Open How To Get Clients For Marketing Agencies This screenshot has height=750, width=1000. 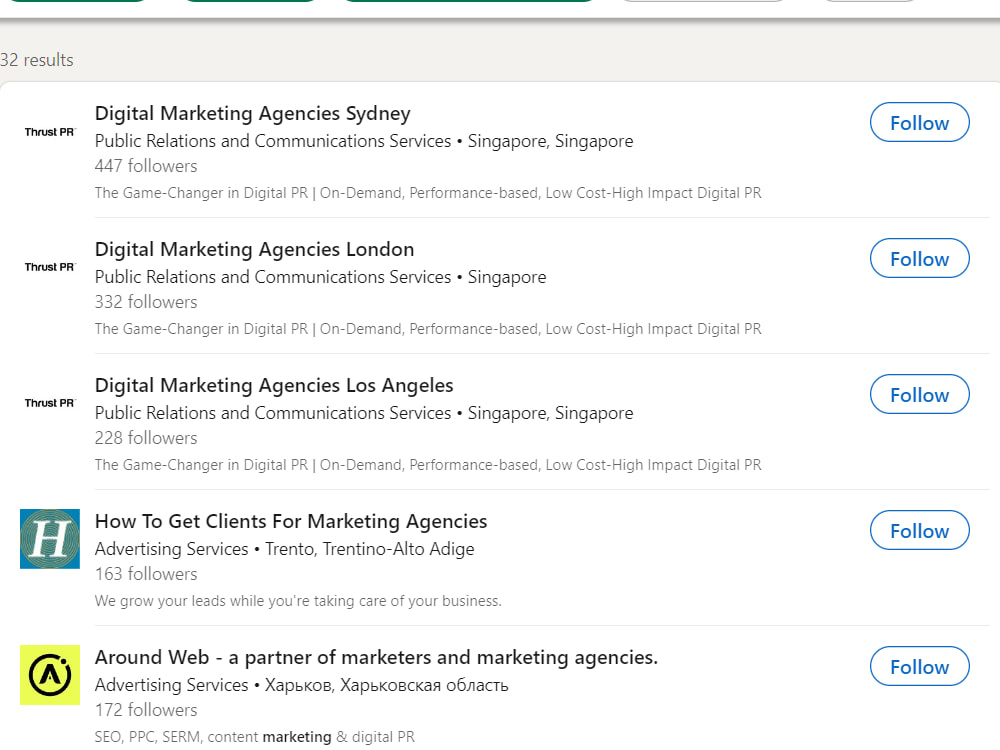point(291,521)
